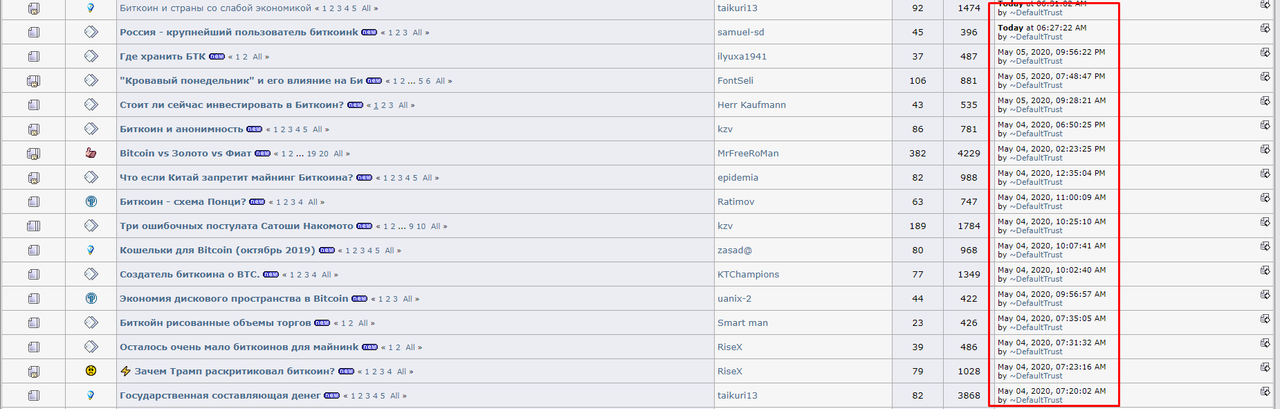Click the "new" badge after Биткоин и анонимность
Screen dimensions: 1280x409
pyautogui.click(x=254, y=129)
